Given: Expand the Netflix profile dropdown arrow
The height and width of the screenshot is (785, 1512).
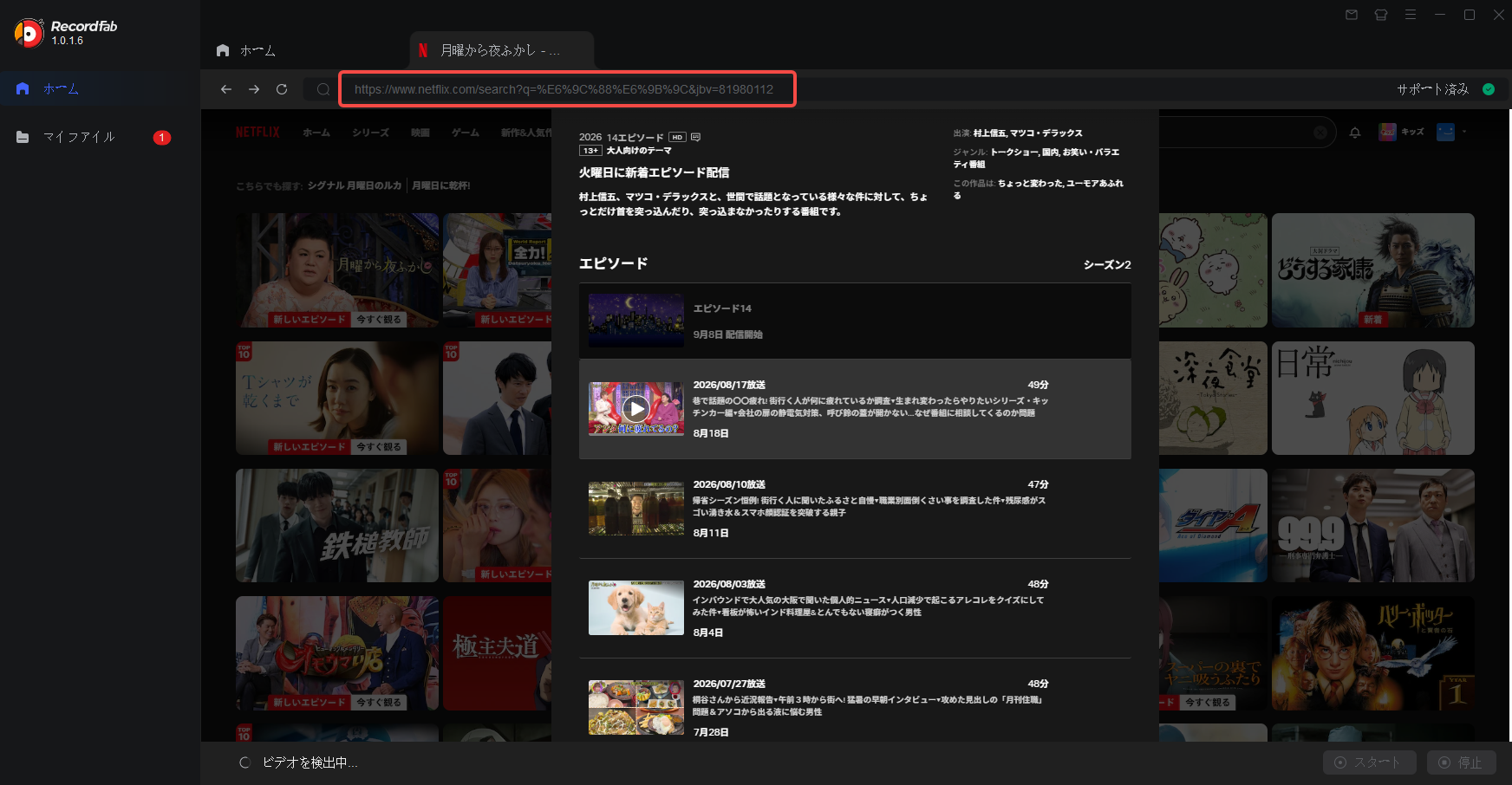Looking at the screenshot, I should 1464,132.
